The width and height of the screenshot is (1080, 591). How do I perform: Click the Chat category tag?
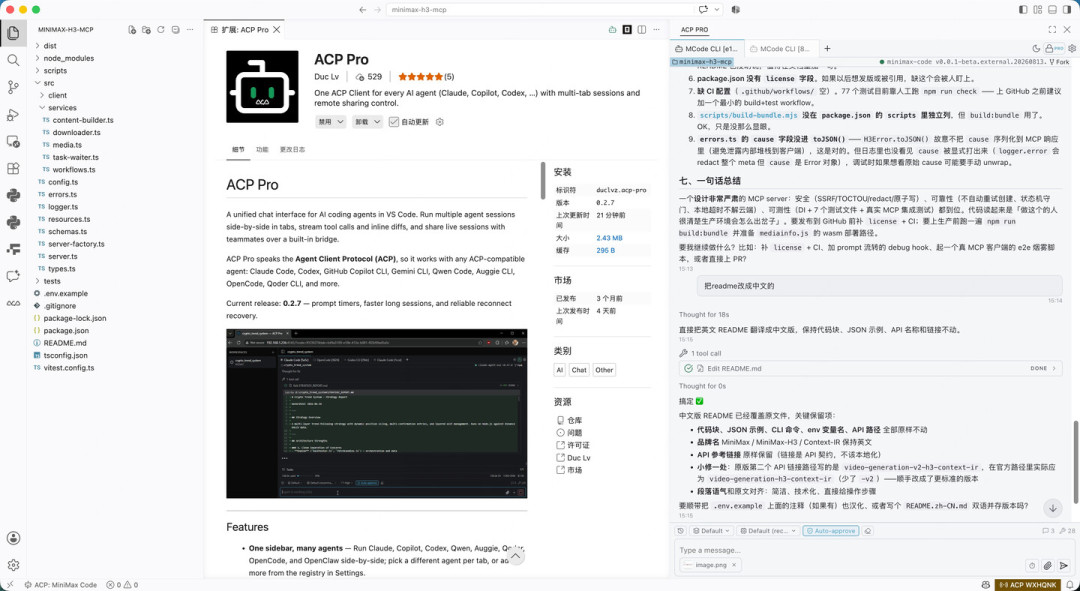click(x=579, y=370)
